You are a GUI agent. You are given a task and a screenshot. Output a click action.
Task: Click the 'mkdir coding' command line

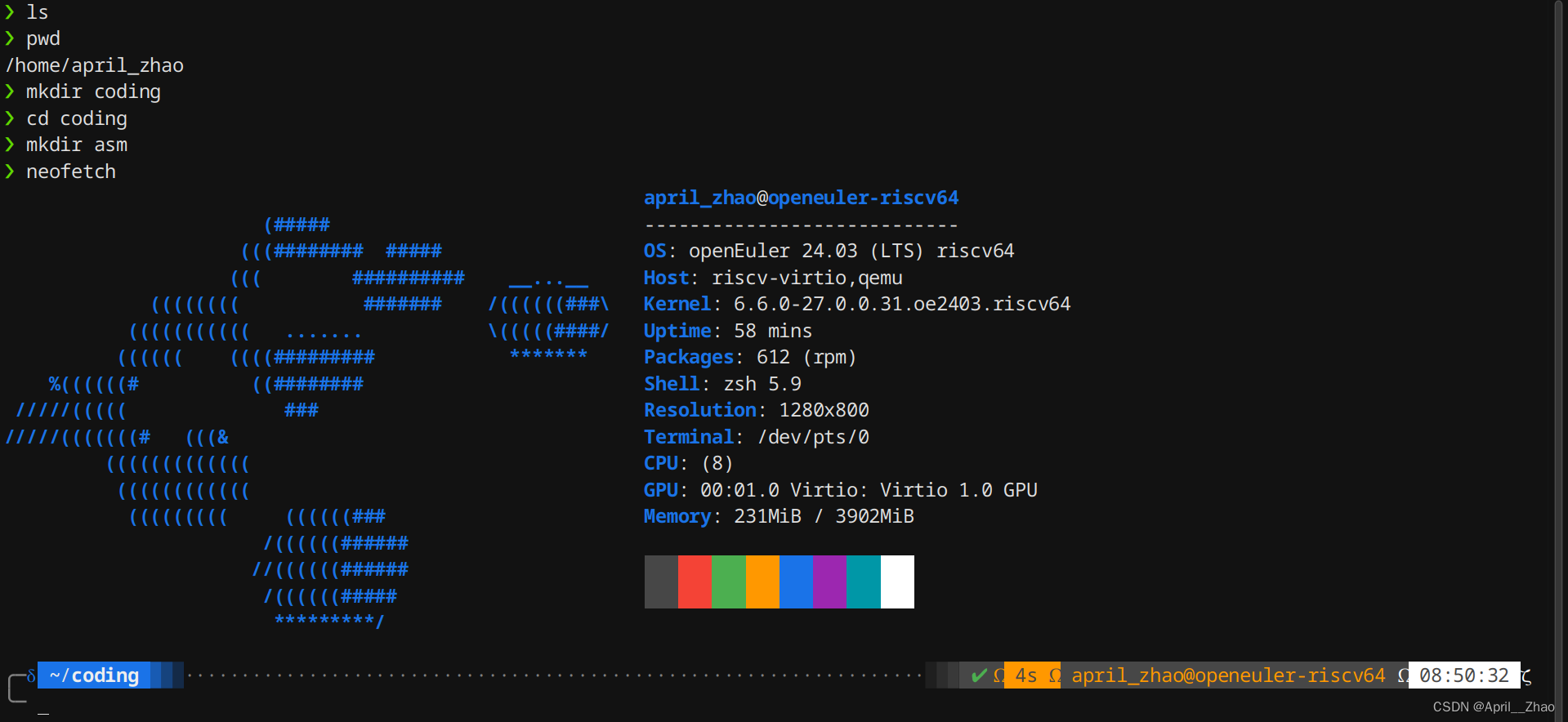pos(83,91)
